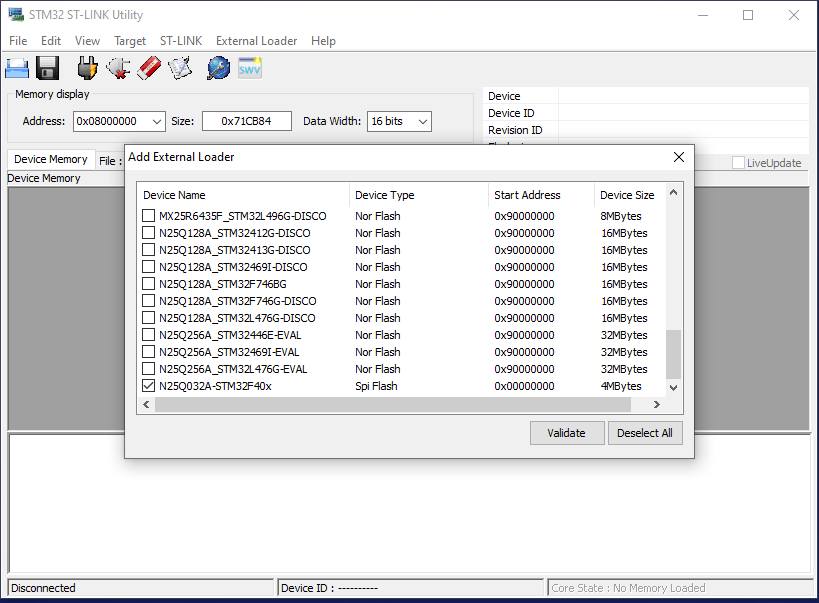Maximize the ST-LINK Utility window
Image resolution: width=819 pixels, height=603 pixels.
pyautogui.click(x=748, y=15)
